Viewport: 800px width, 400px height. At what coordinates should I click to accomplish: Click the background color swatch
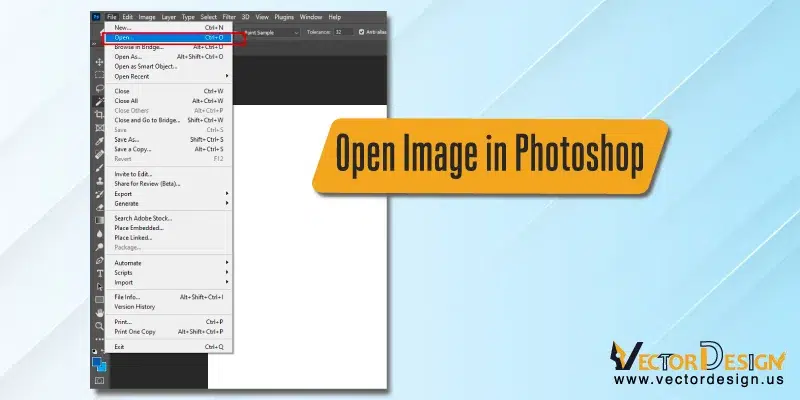(x=104, y=368)
